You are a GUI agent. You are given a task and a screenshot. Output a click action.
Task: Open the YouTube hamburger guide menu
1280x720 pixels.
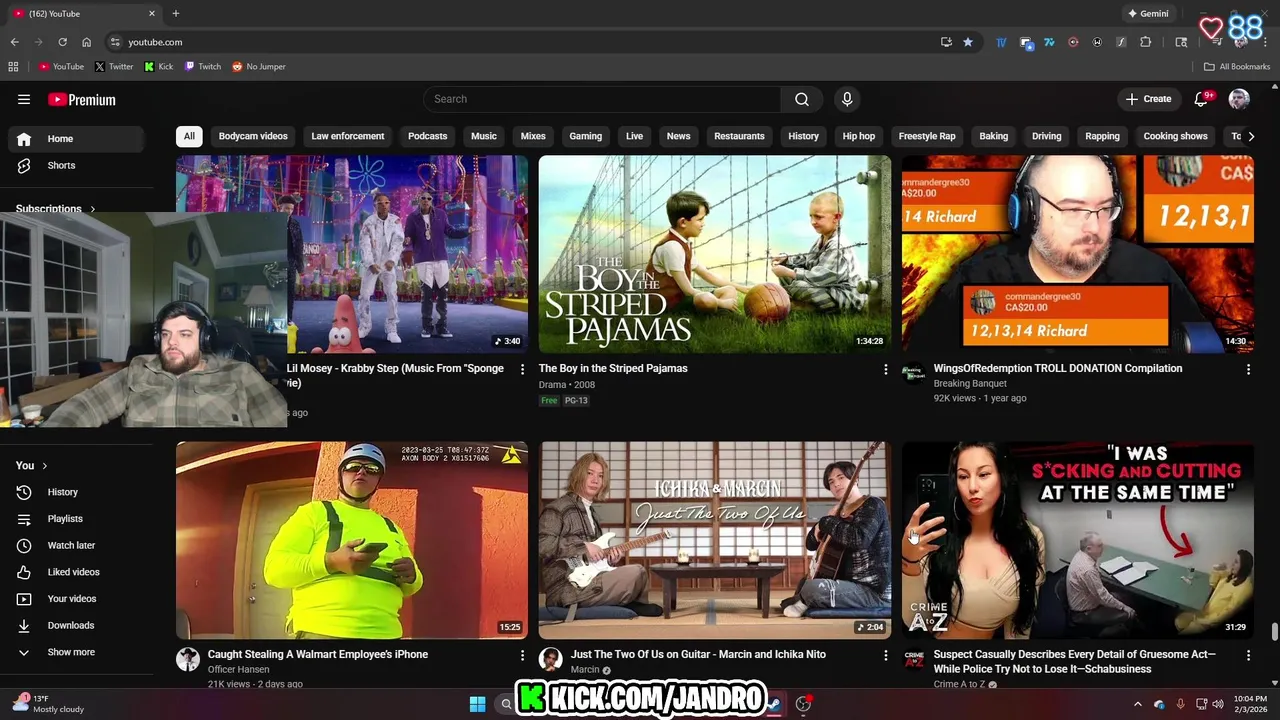[24, 99]
